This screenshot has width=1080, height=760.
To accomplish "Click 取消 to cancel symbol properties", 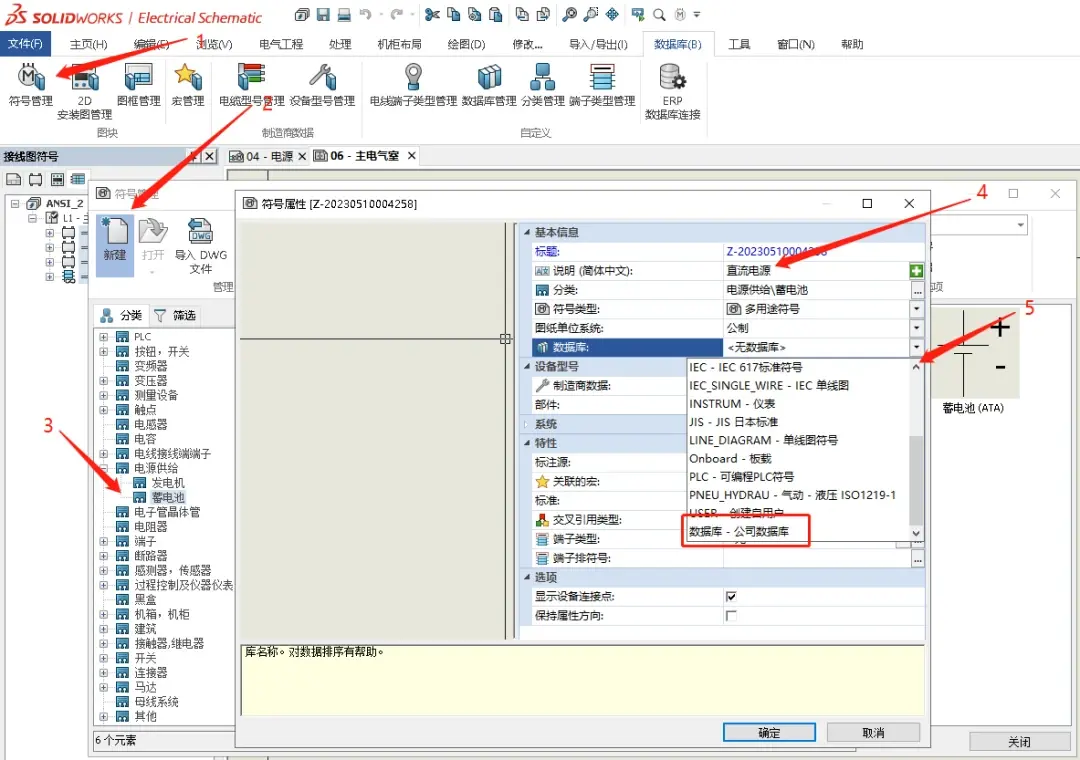I will tap(873, 732).
